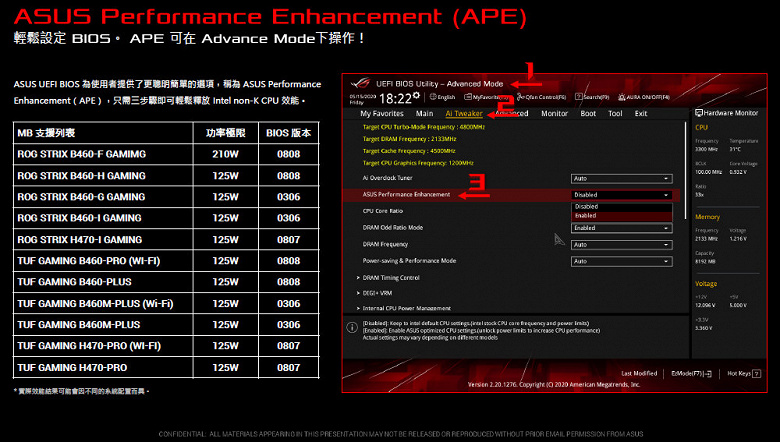Open Power-saving & Performance Mode dropdown
This screenshot has width=780, height=442.
pos(621,261)
